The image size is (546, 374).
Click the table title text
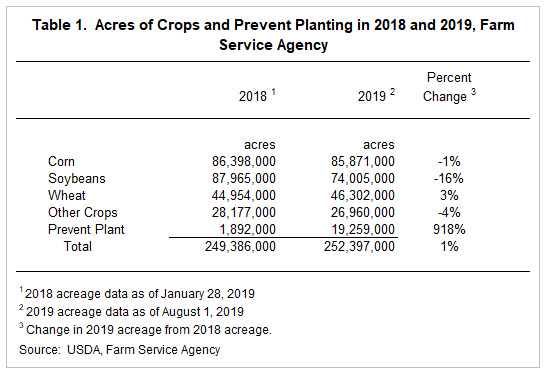click(273, 35)
